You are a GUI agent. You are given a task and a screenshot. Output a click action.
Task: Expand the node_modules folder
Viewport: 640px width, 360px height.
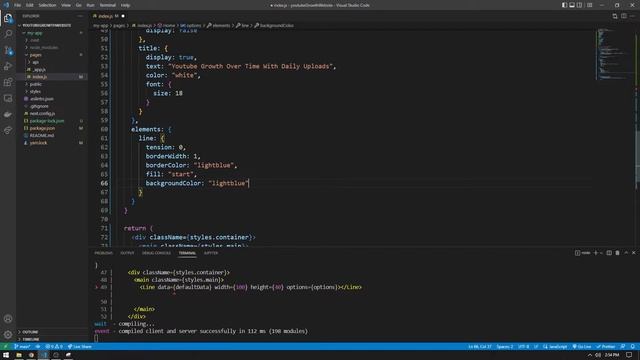(44, 47)
